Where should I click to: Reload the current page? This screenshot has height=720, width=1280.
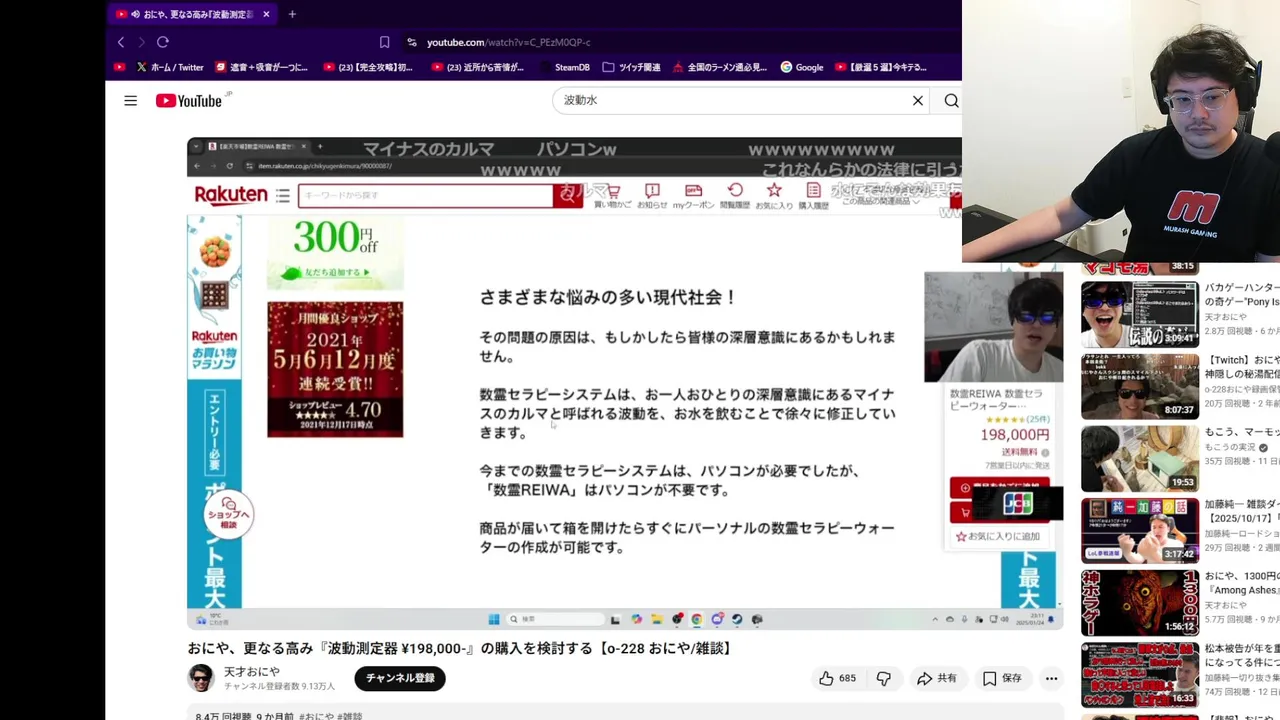pyautogui.click(x=163, y=42)
